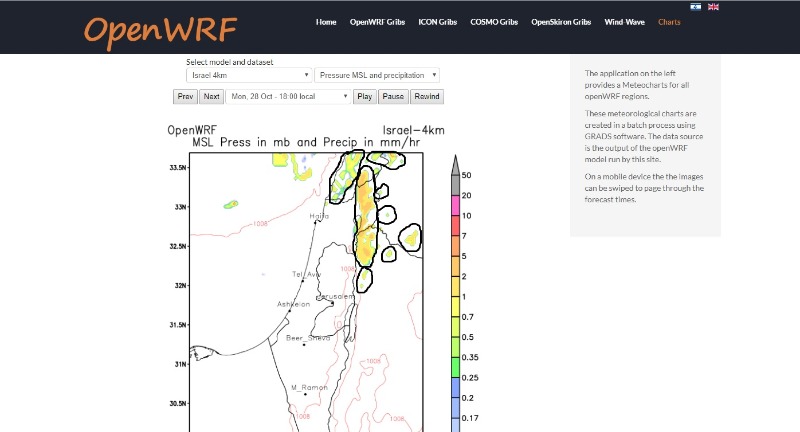Expand the Israel 4km model dropdown
Viewport: 800px width, 432px height.
(x=249, y=75)
